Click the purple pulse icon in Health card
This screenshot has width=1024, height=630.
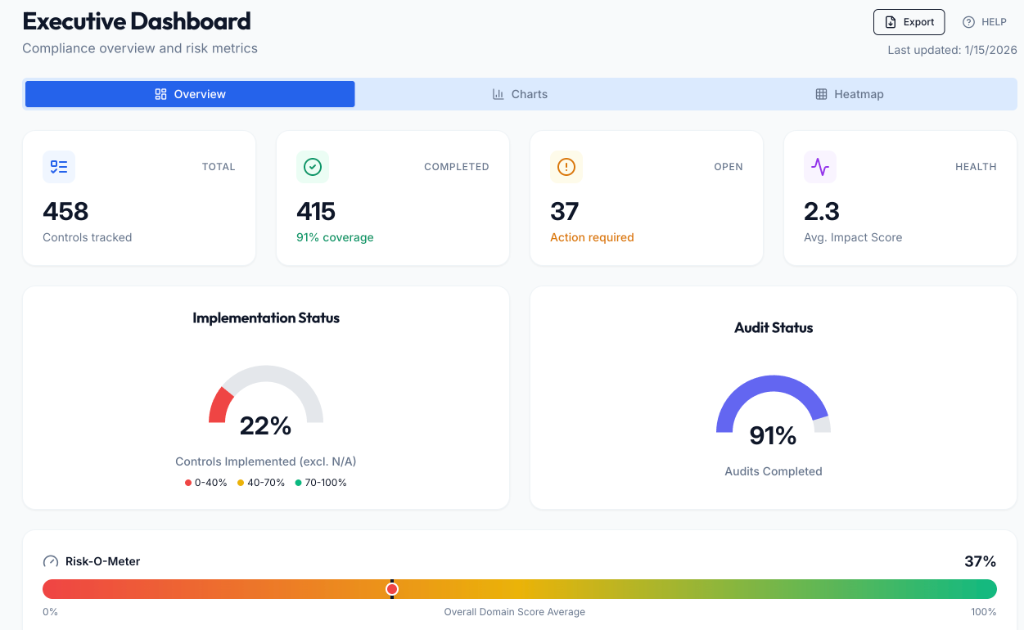pos(820,166)
